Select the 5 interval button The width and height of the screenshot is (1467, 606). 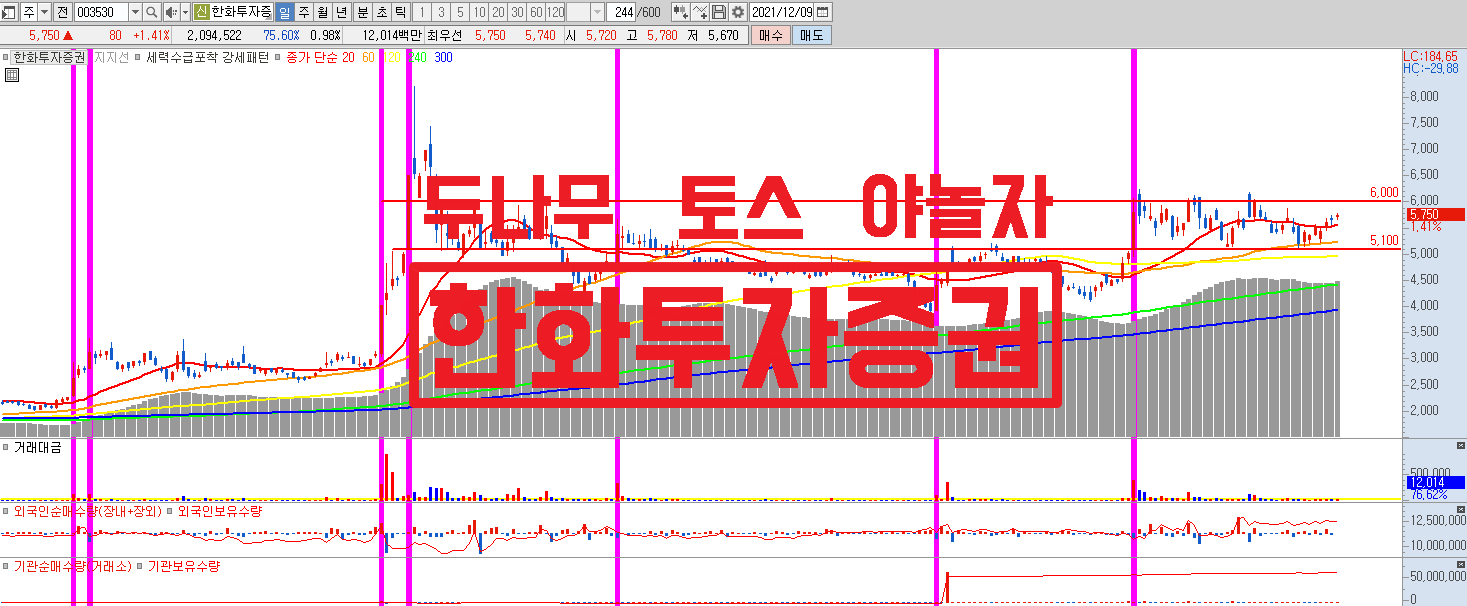pyautogui.click(x=460, y=12)
